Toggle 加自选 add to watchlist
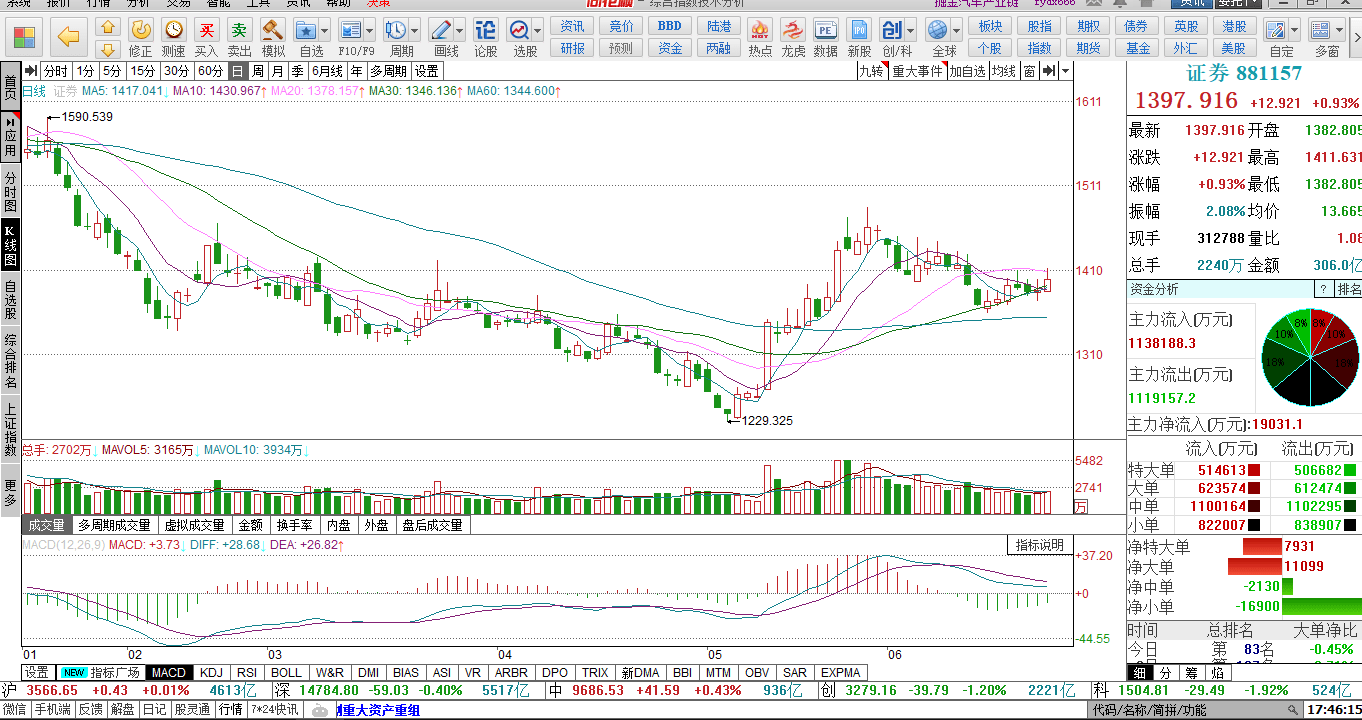The width and height of the screenshot is (1362, 720). (967, 71)
